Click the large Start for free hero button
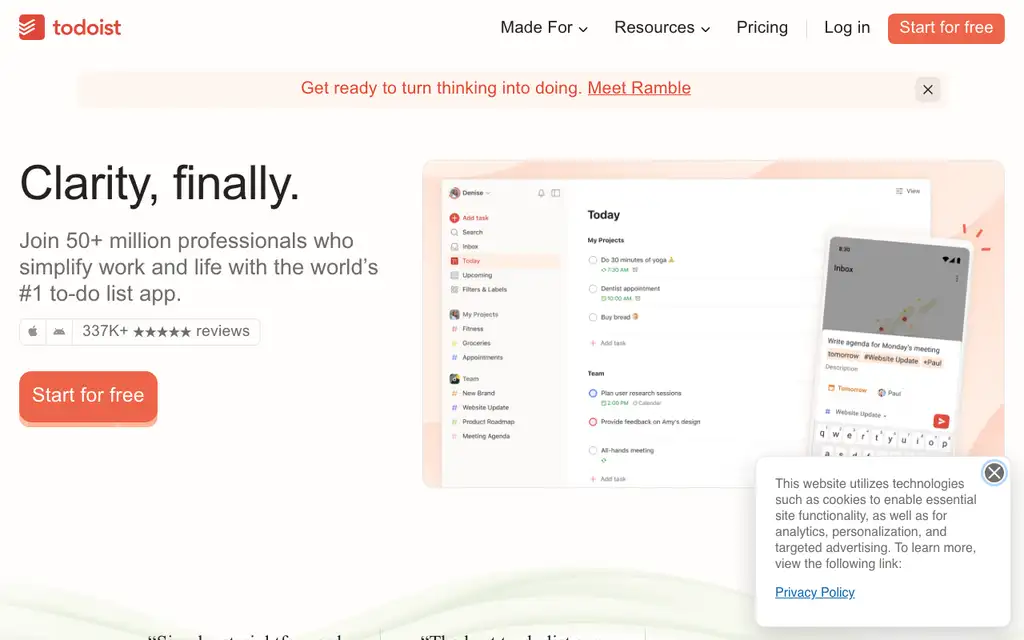 point(88,396)
